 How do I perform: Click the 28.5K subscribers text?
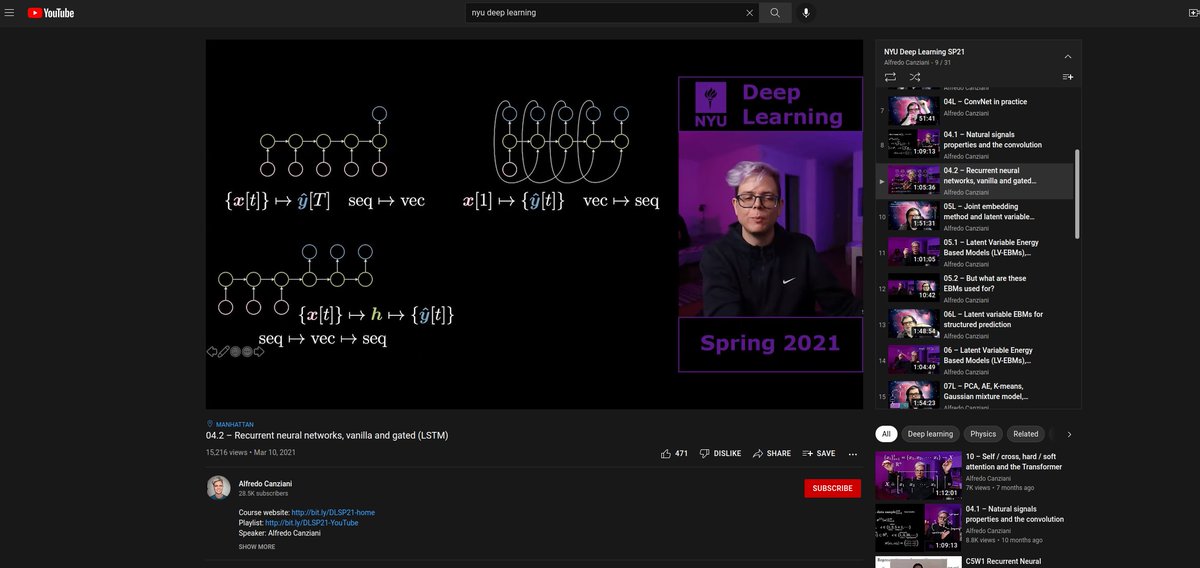263,493
